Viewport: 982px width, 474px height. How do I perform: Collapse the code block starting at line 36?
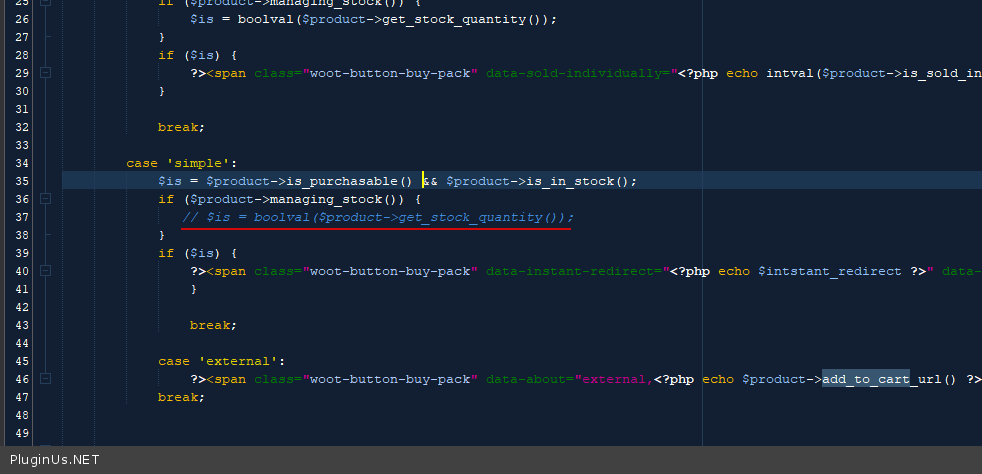(44, 199)
